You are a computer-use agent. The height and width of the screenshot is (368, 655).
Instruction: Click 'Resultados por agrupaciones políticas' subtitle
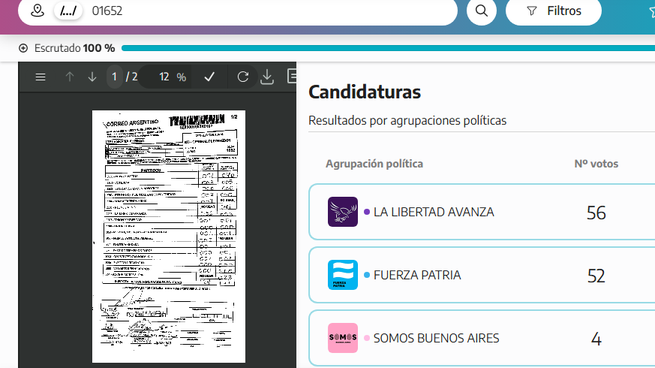pos(407,121)
